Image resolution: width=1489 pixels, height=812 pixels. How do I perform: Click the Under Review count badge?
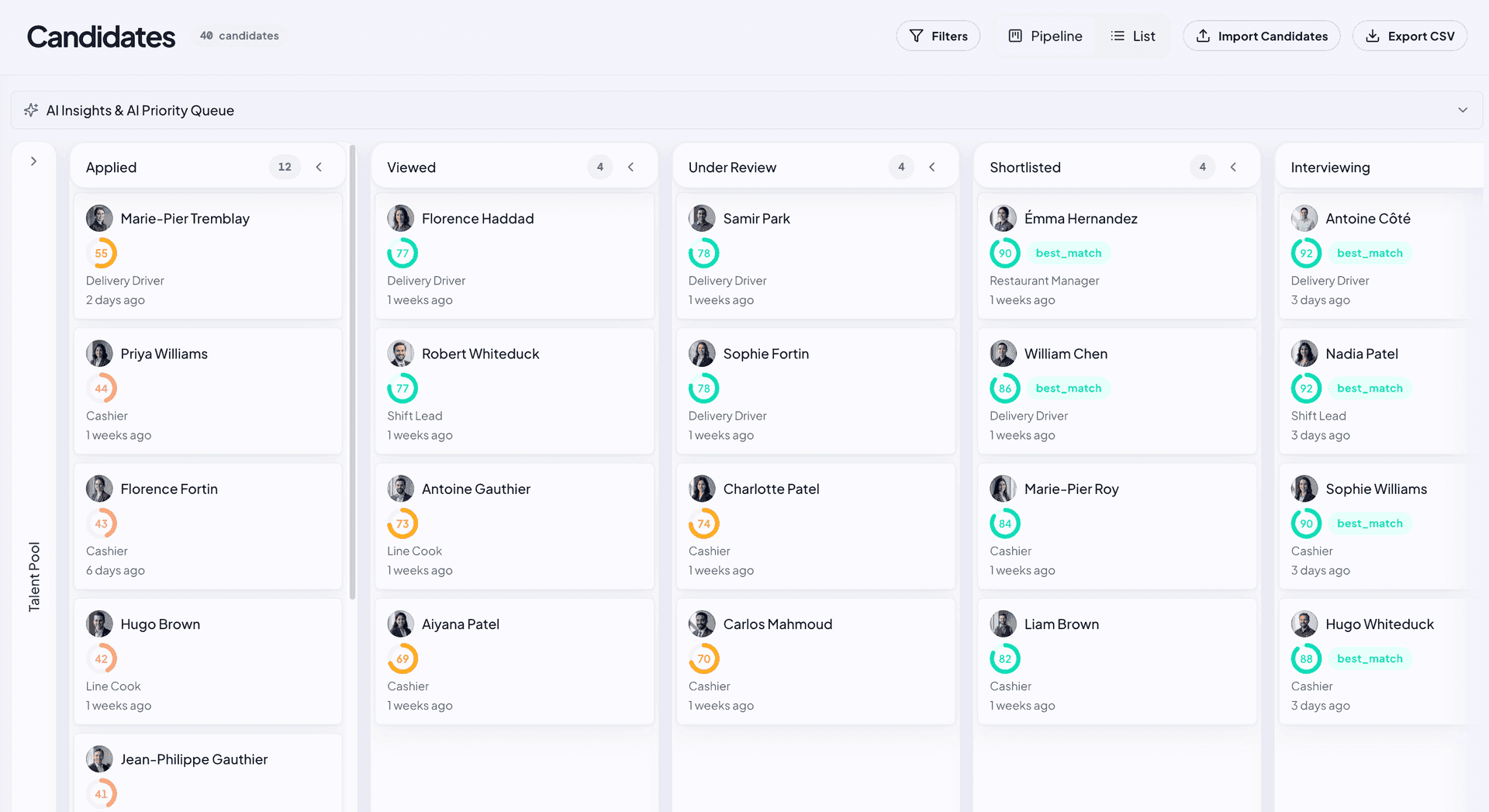(x=901, y=167)
